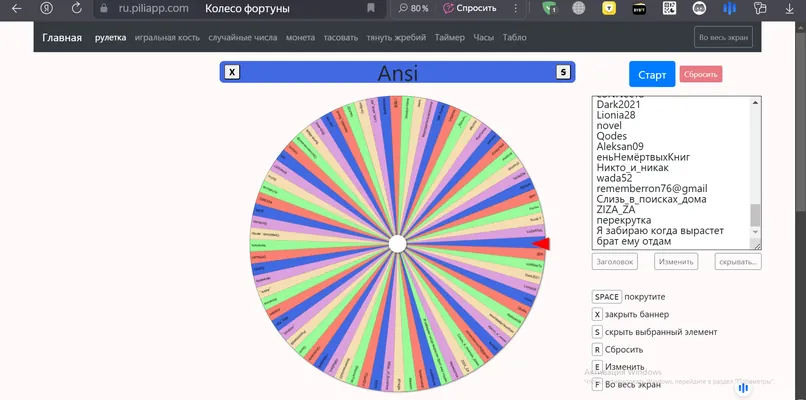Click the white wheel center hub
This screenshot has width=806, height=400.
pyautogui.click(x=397, y=244)
